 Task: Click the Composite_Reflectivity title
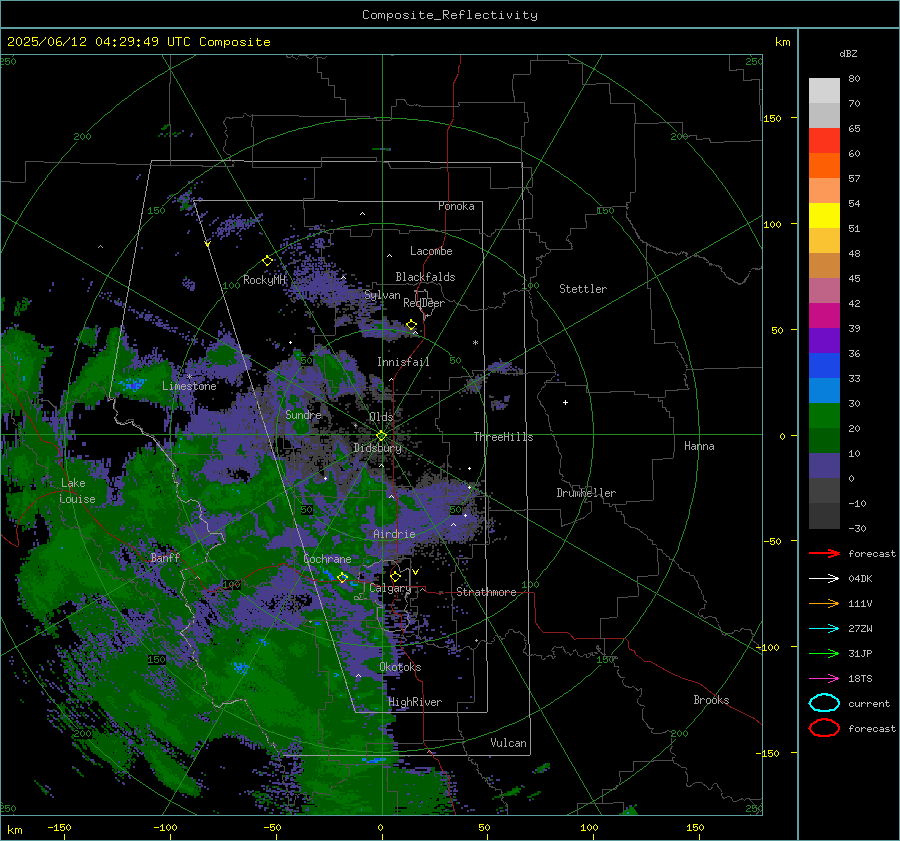450,15
